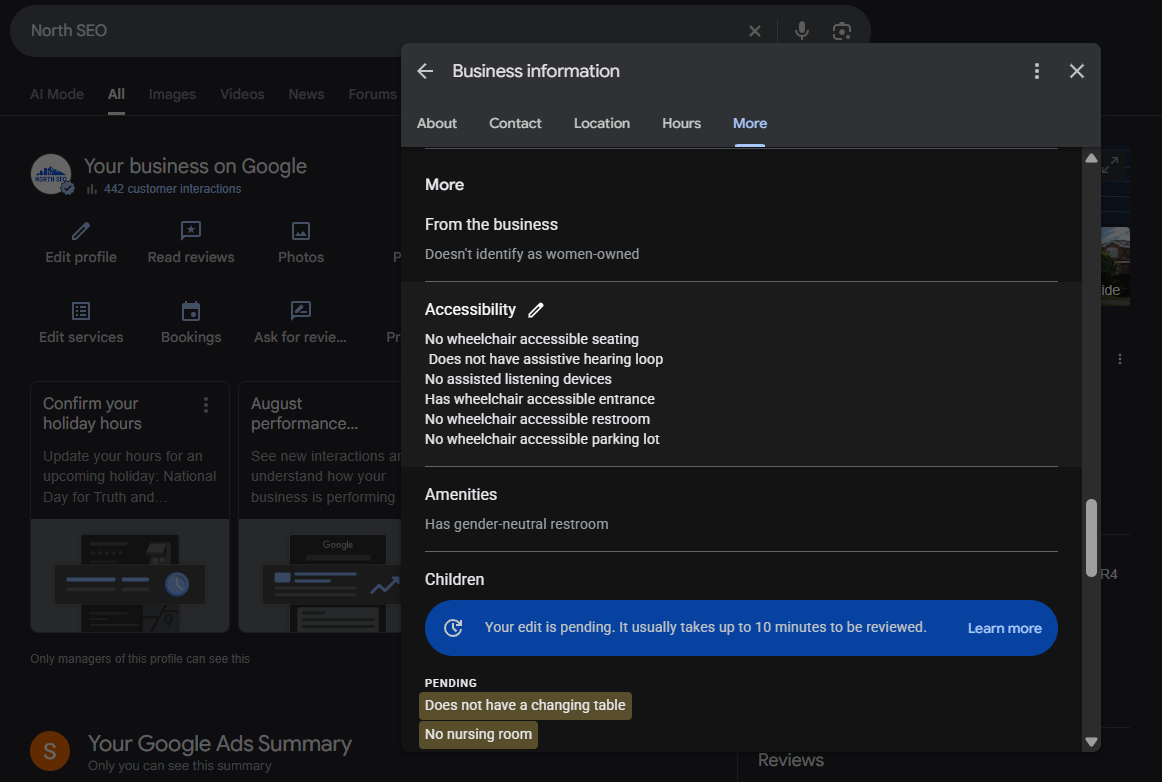Select the All search tab
The image size is (1162, 782).
[116, 94]
